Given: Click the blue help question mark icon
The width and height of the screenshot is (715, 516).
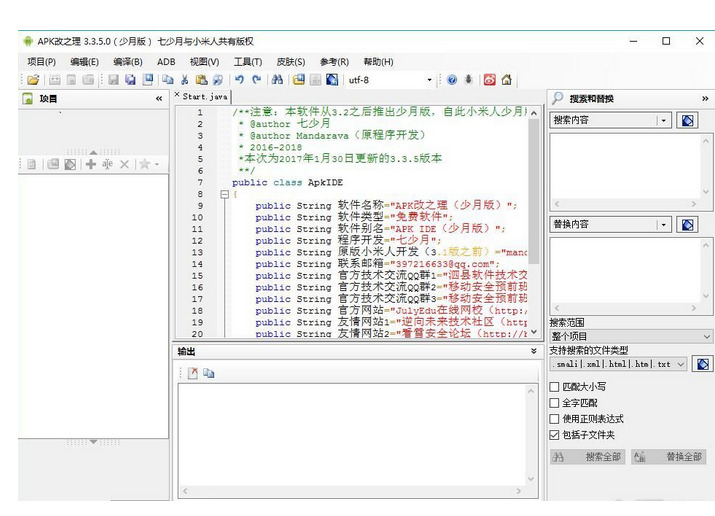Looking at the screenshot, I should tap(452, 80).
